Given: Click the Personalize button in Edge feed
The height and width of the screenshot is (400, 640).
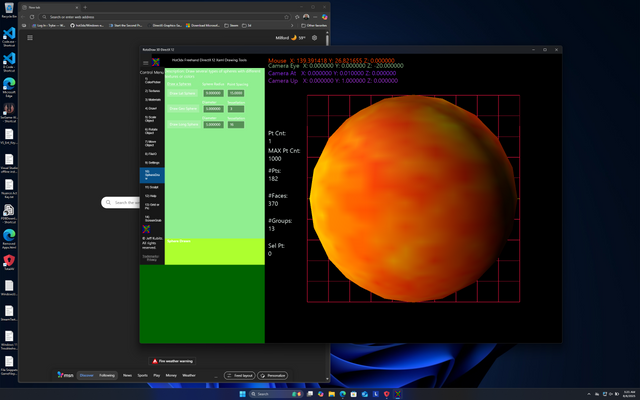Looking at the screenshot, I should [x=273, y=376].
